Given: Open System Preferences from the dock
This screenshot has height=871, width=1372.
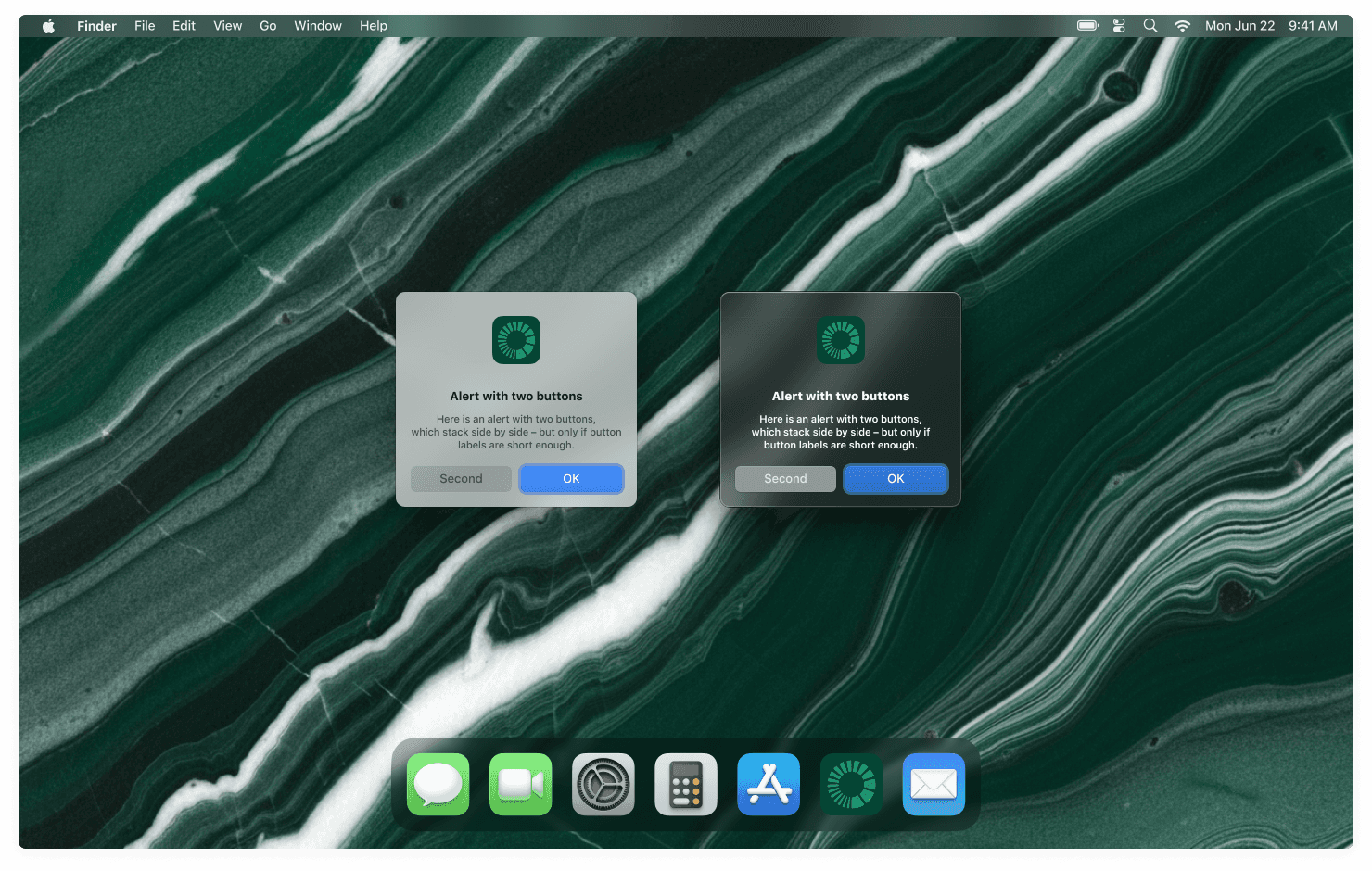Looking at the screenshot, I should [x=603, y=784].
